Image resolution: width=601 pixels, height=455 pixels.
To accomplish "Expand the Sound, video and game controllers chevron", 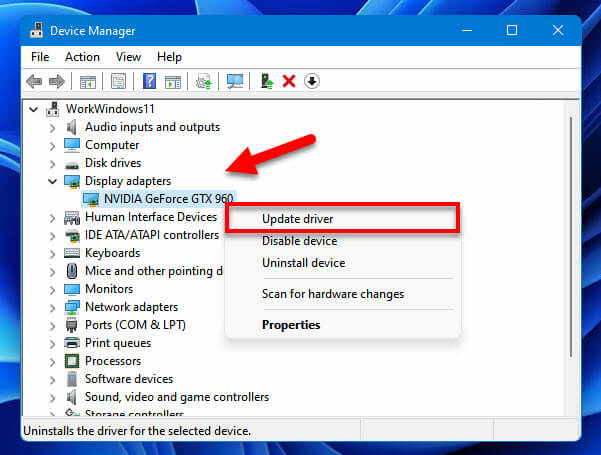I will click(x=53, y=398).
